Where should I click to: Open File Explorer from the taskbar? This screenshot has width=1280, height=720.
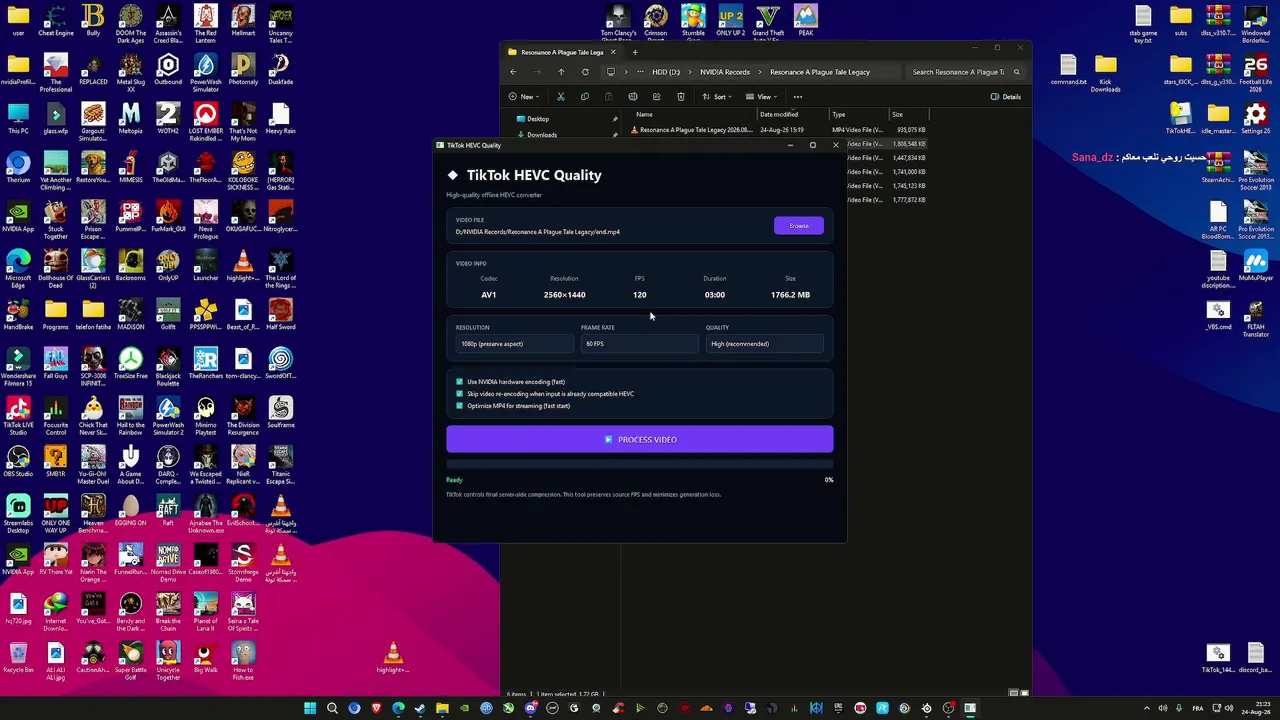click(442, 709)
